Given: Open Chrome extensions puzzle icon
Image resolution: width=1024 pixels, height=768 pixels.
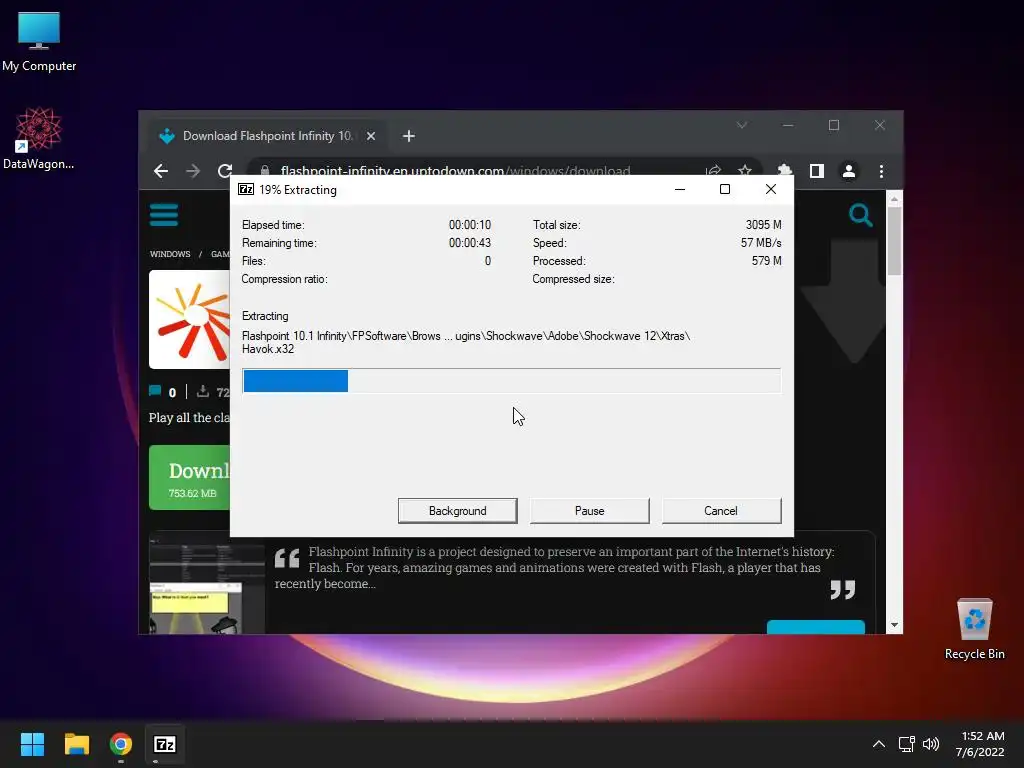Looking at the screenshot, I should (x=784, y=171).
